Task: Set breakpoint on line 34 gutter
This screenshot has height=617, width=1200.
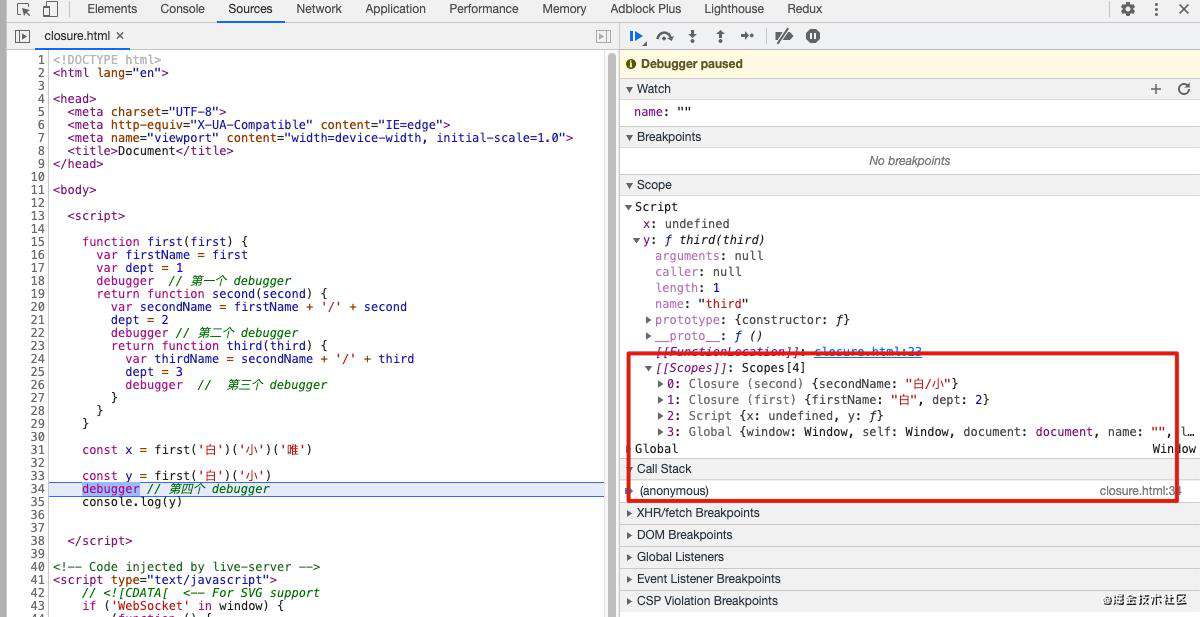Action: pyautogui.click(x=37, y=489)
